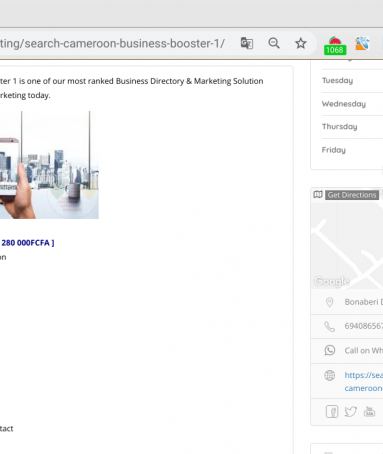
Task: Follow the https://sea... website link
Action: coord(364,382)
